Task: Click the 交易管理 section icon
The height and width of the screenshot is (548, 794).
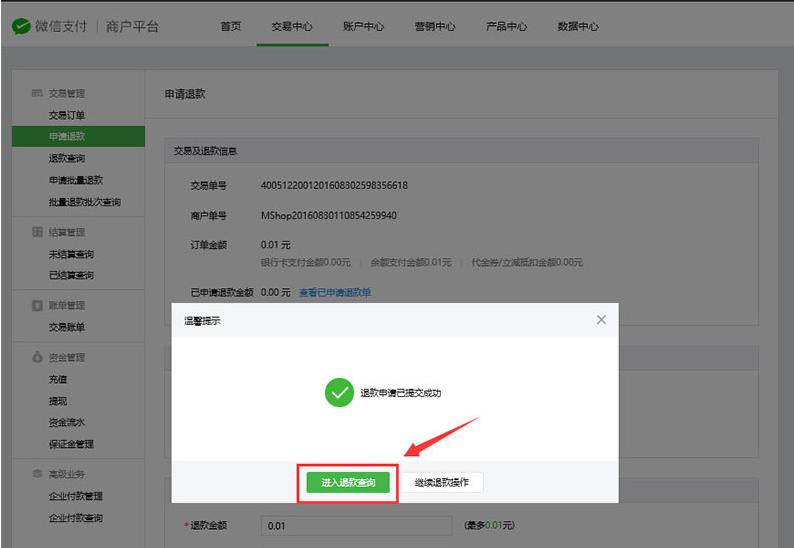Action: tap(37, 93)
